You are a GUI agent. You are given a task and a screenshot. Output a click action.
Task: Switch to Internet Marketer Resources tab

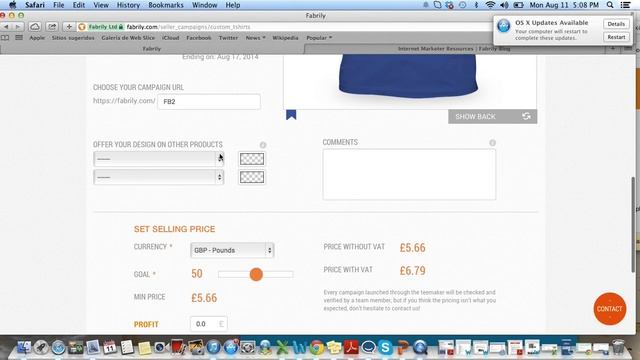point(454,49)
